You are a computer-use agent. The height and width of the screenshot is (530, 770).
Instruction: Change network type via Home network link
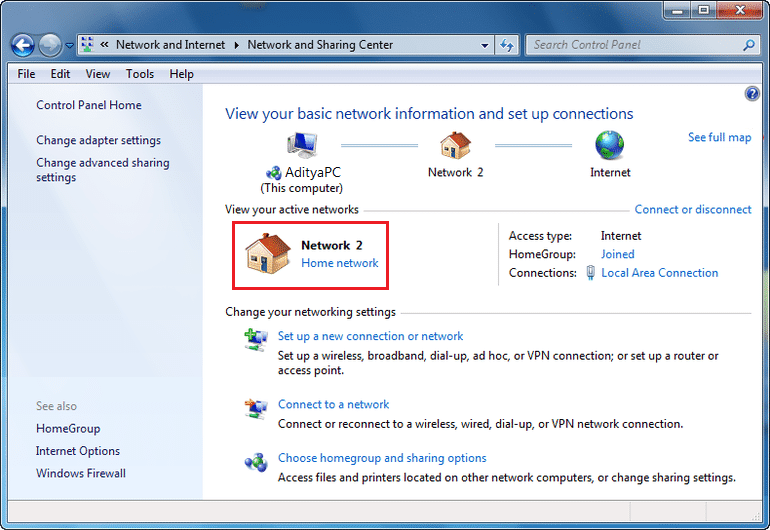click(340, 263)
